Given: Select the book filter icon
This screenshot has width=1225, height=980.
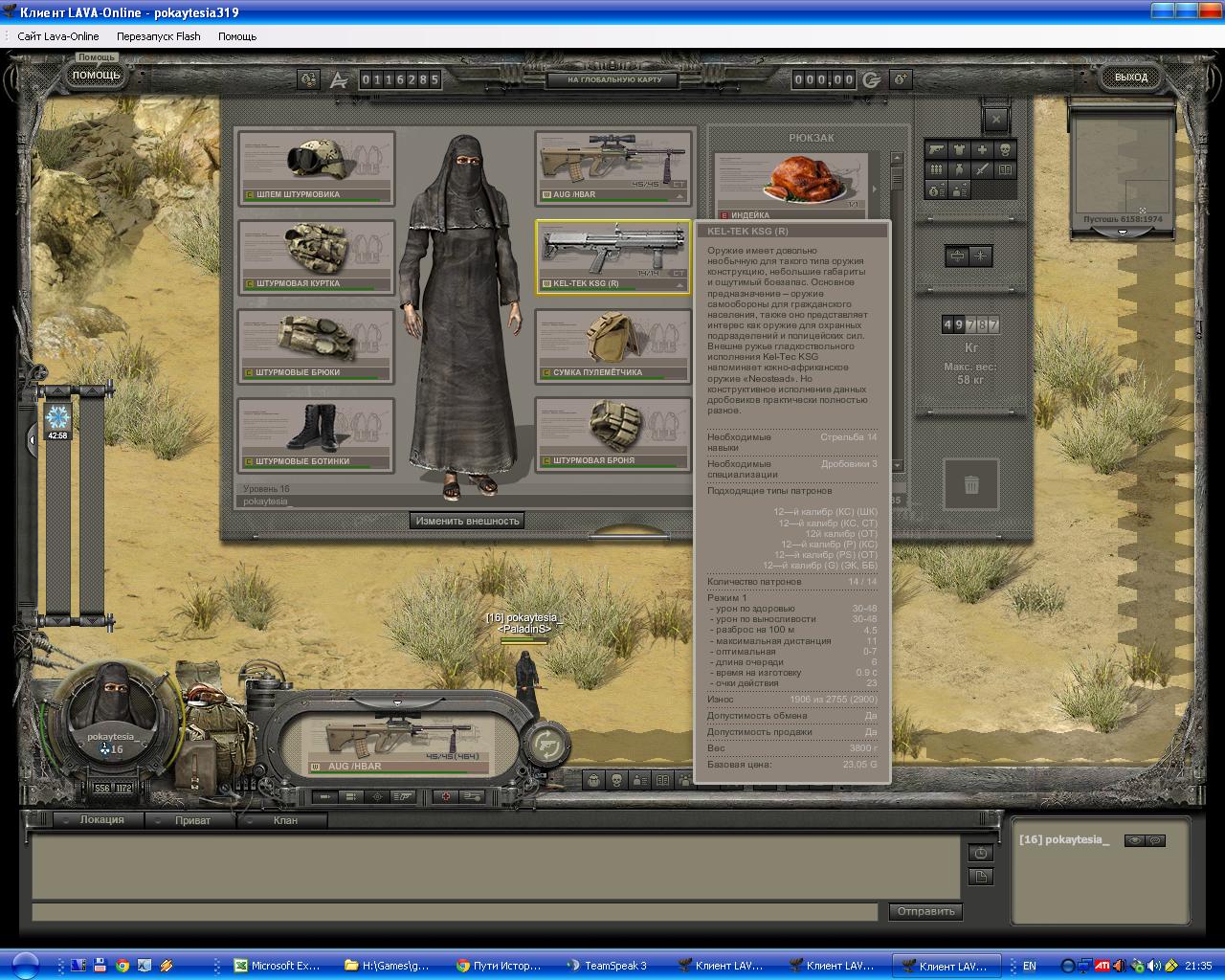Looking at the screenshot, I should click(1005, 170).
